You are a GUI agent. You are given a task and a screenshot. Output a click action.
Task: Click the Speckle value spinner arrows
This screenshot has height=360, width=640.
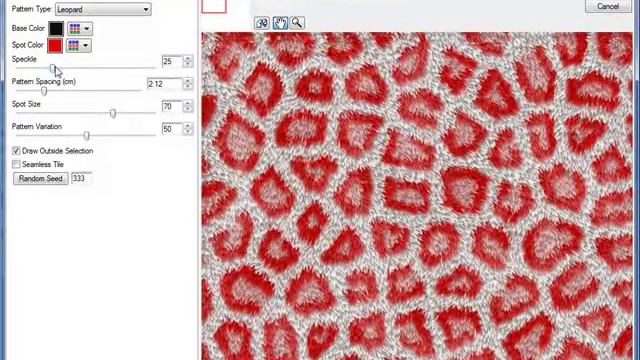(187, 62)
